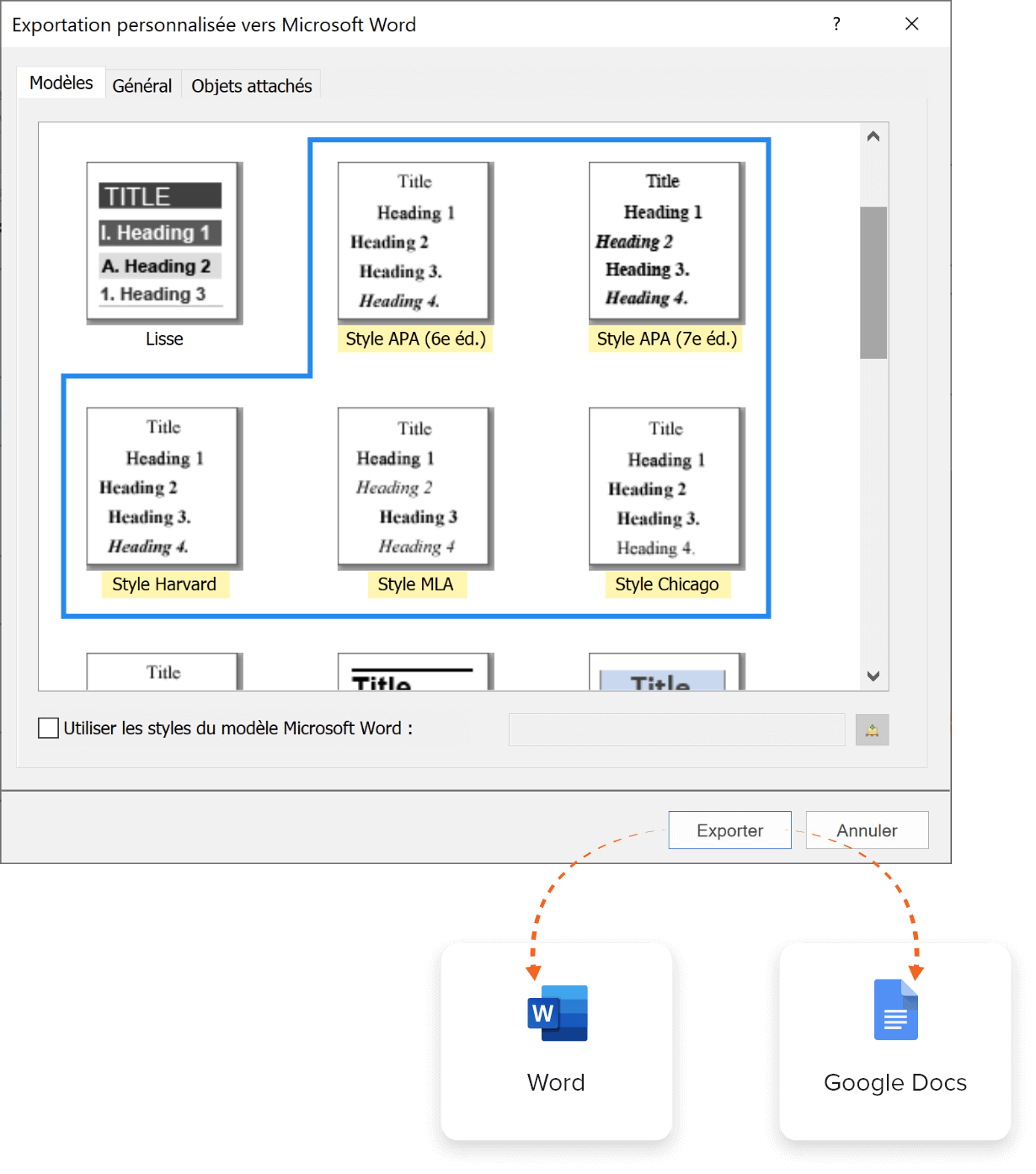This screenshot has width=1036, height=1174.
Task: Pick the Style Harvard template thumbnail
Action: 164,488
